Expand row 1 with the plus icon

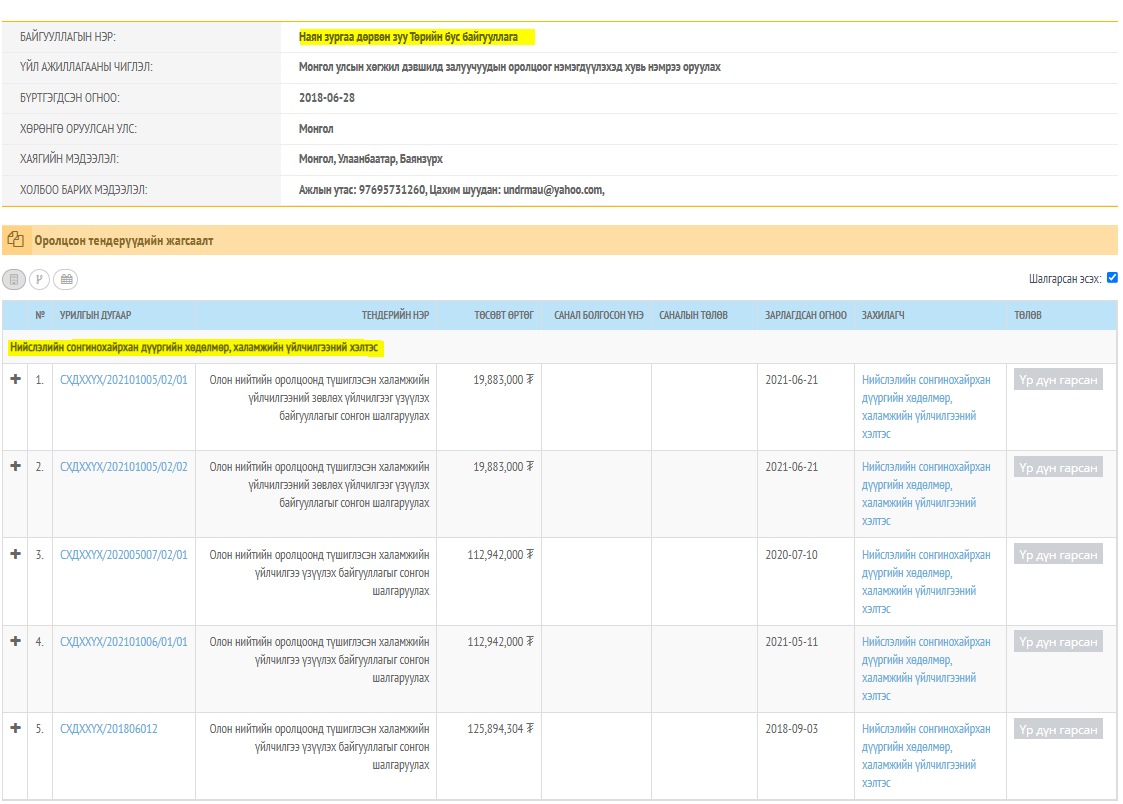click(15, 379)
